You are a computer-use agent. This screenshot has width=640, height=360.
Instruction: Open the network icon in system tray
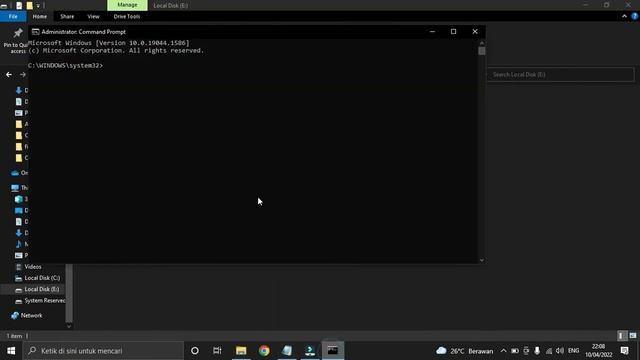pyautogui.click(x=549, y=351)
